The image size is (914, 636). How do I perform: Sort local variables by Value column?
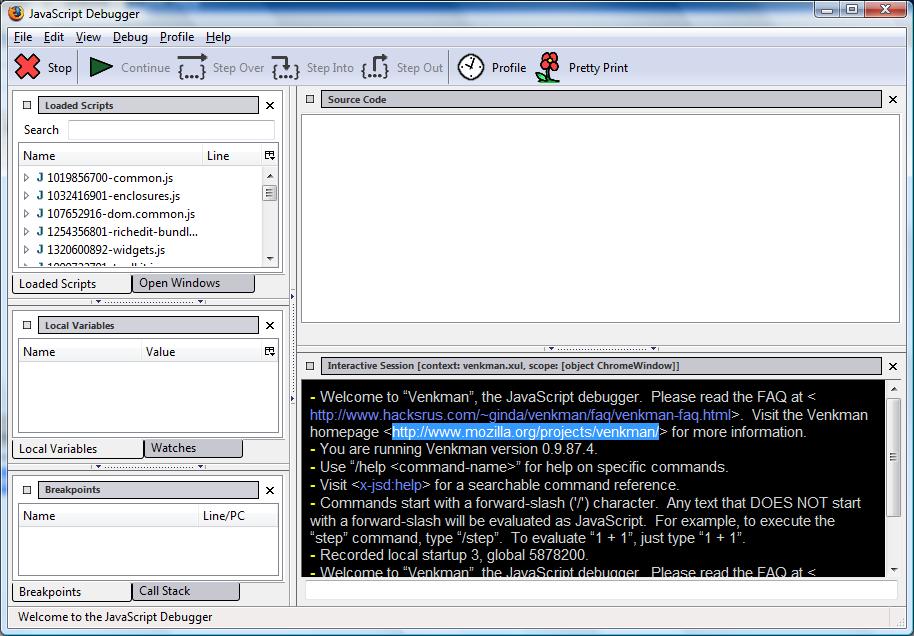pos(202,352)
